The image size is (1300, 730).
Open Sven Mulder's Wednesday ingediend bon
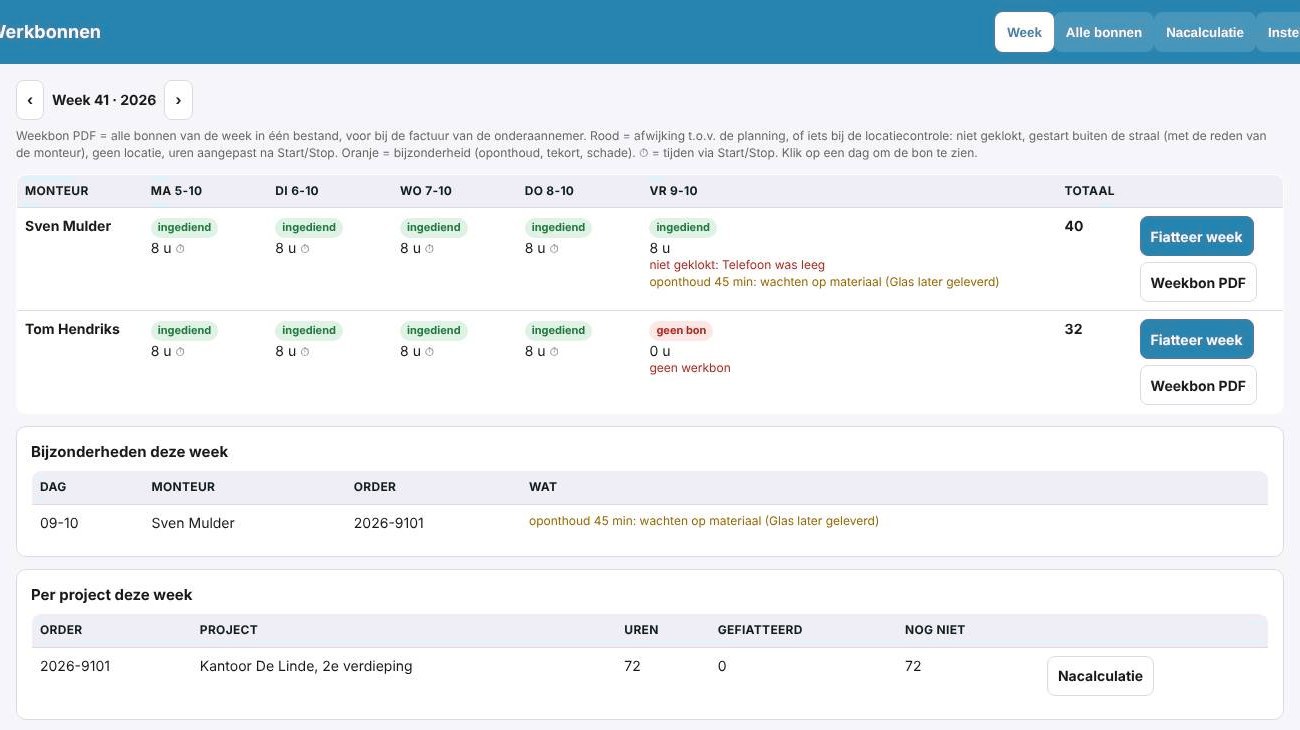[x=434, y=227]
